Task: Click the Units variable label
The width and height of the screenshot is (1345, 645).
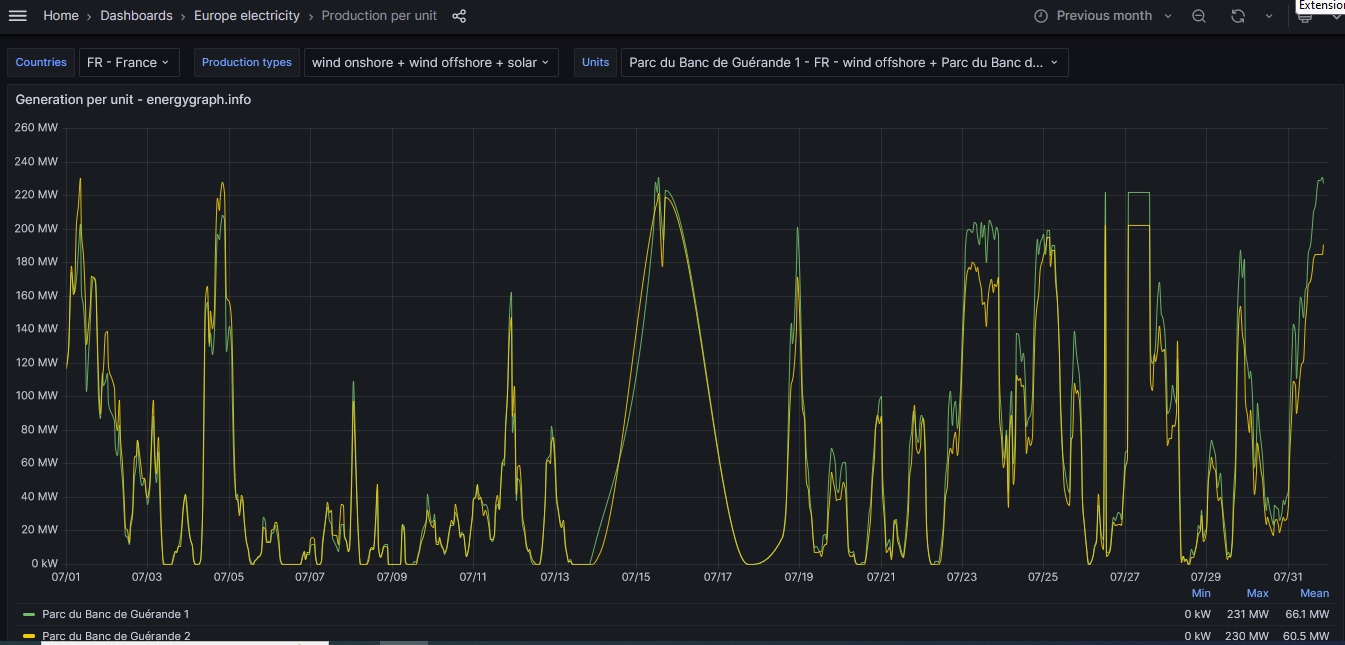Action: 595,62
